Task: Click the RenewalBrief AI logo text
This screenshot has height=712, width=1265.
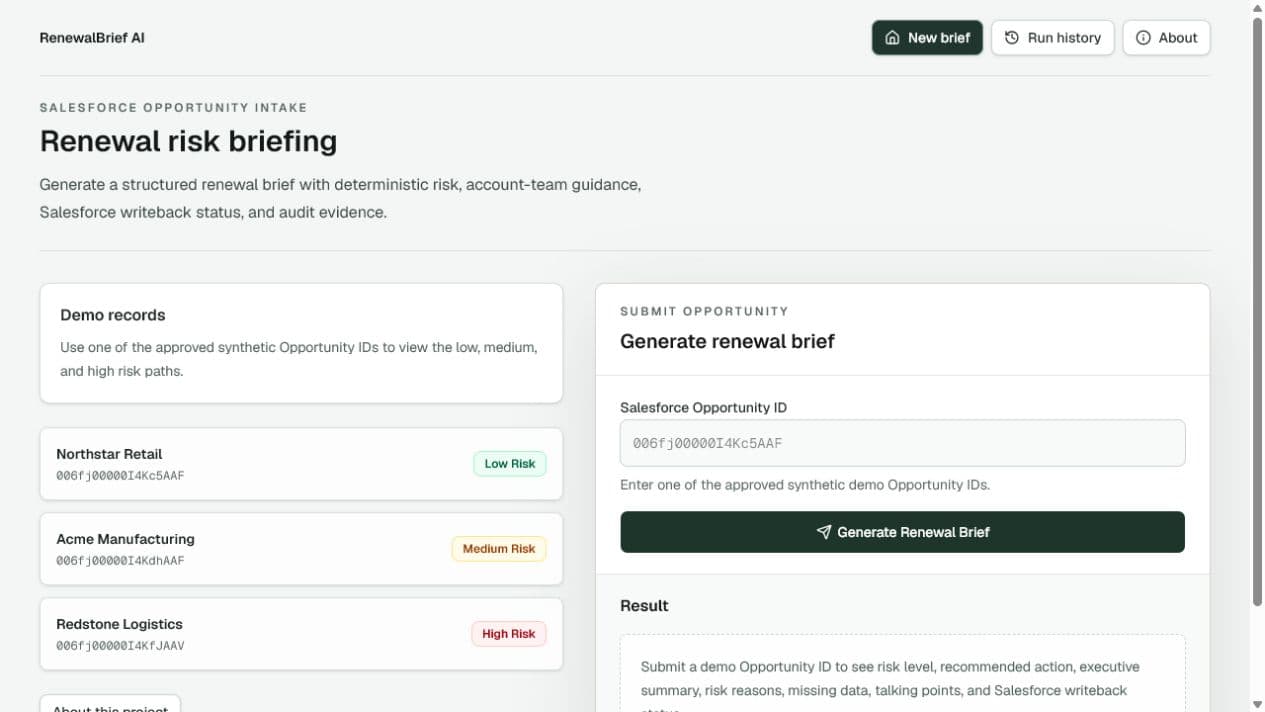Action: point(92,38)
